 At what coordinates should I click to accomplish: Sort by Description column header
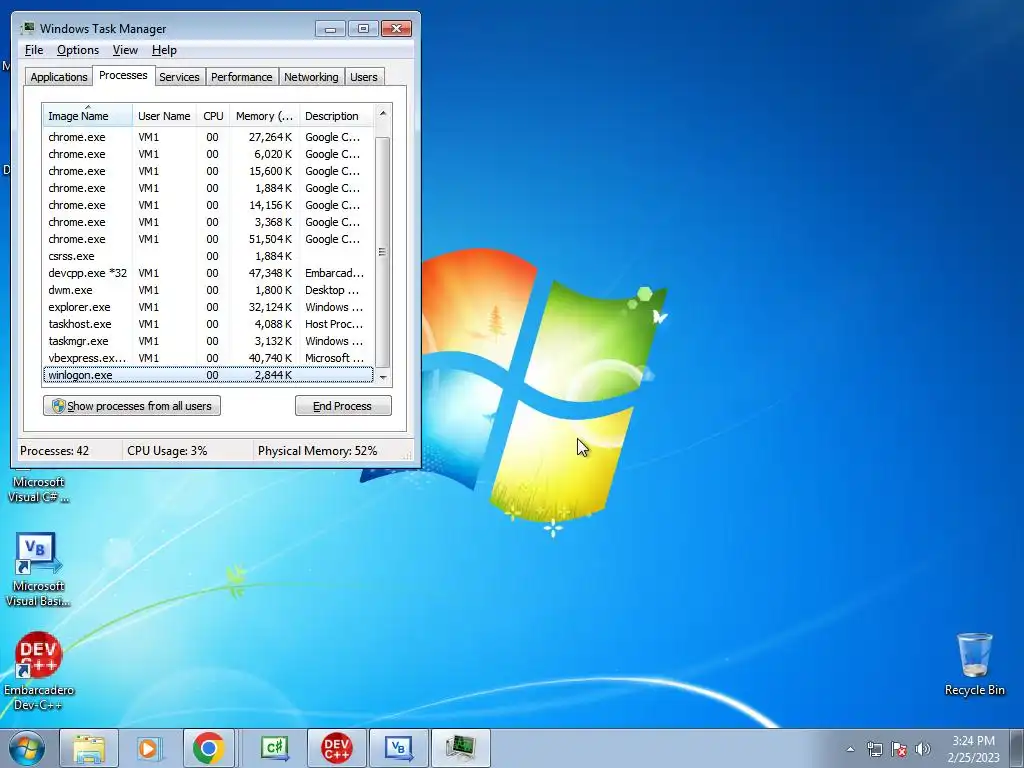coord(336,116)
